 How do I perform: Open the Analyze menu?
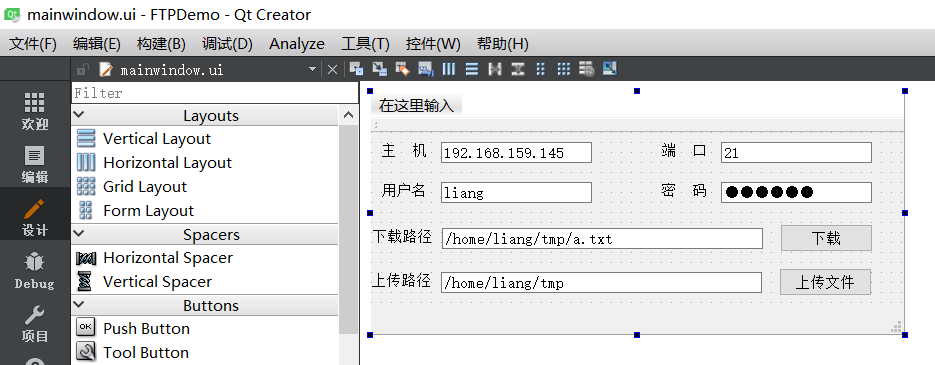(x=296, y=44)
